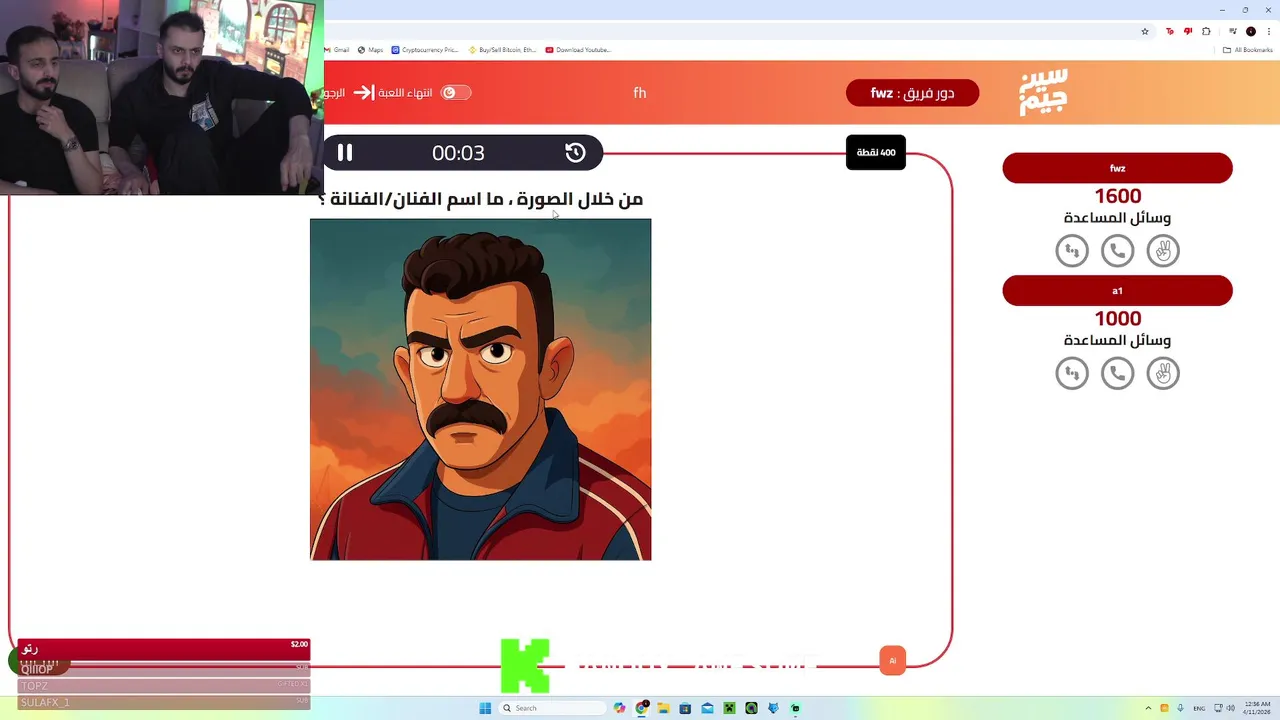
Task: Toggle the game end switch
Action: [456, 93]
